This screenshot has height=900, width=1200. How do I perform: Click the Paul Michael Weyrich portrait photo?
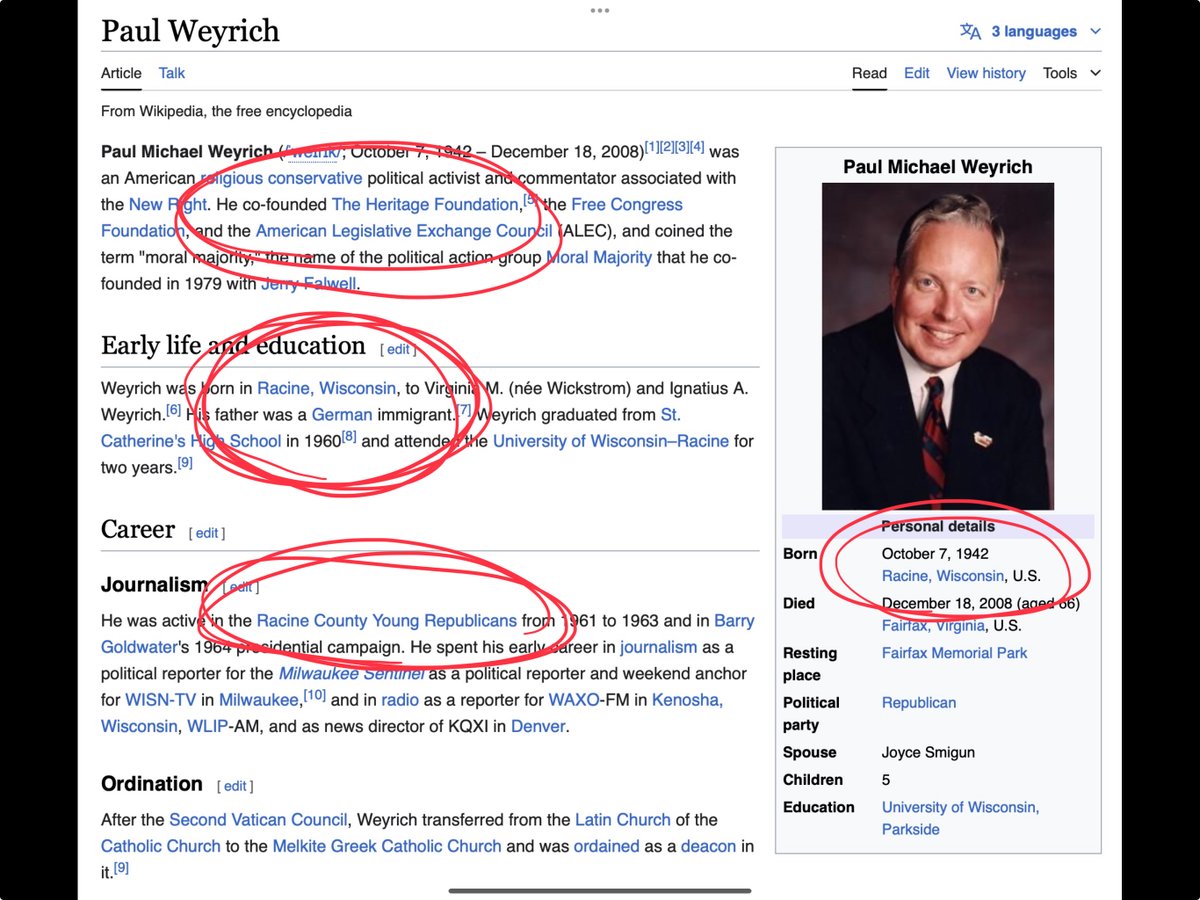pyautogui.click(x=938, y=346)
